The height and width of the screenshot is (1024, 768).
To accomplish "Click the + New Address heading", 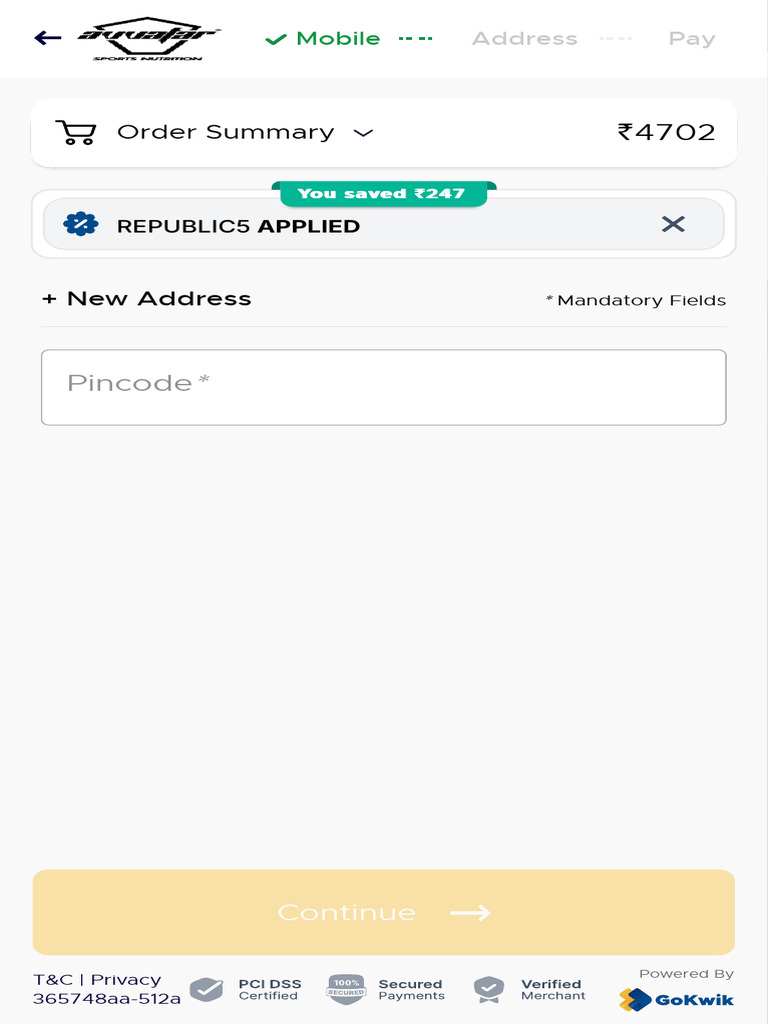I will coord(147,298).
